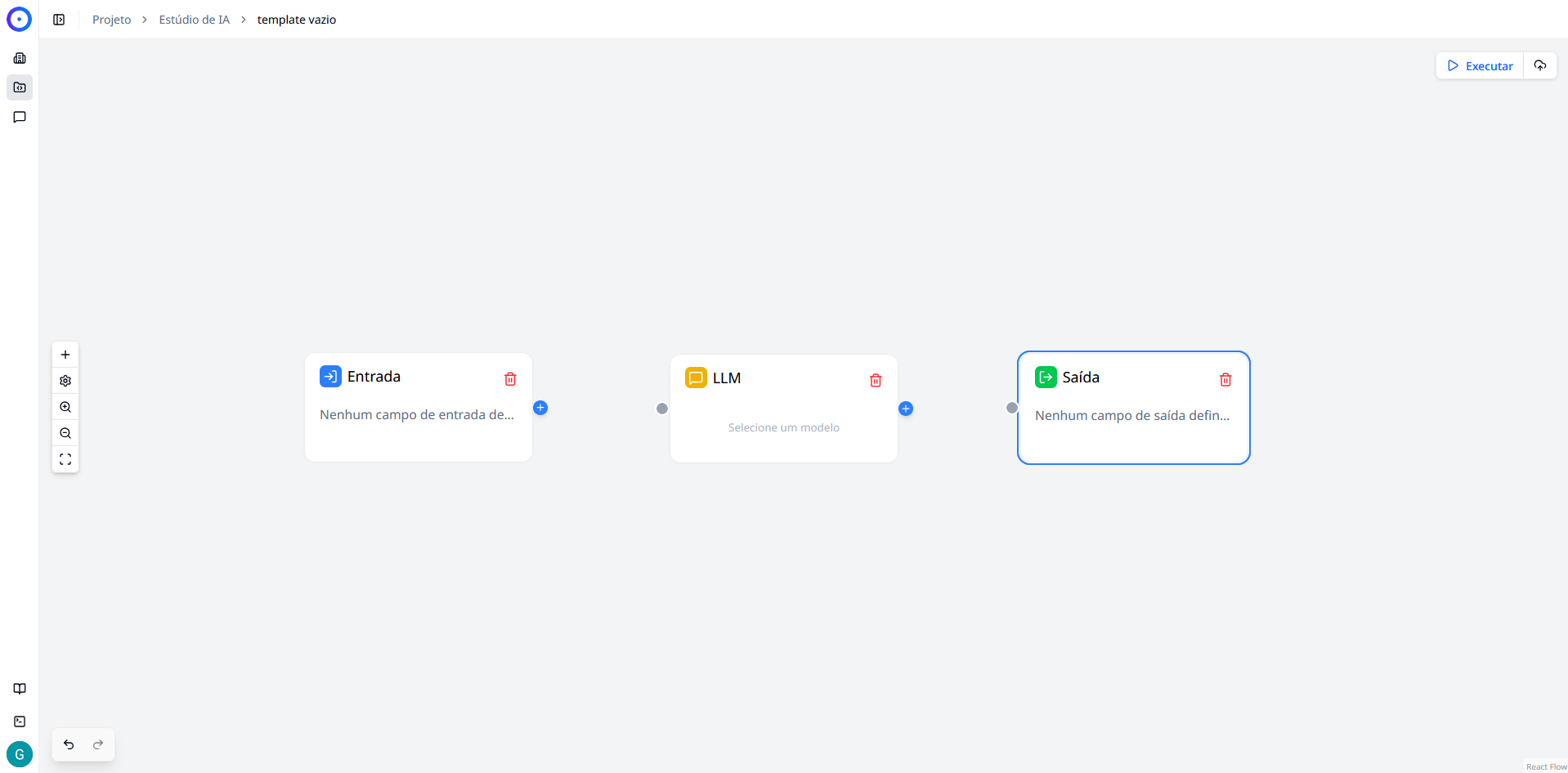1568x773 pixels.
Task: Undo the last canvas action
Action: pos(69,744)
